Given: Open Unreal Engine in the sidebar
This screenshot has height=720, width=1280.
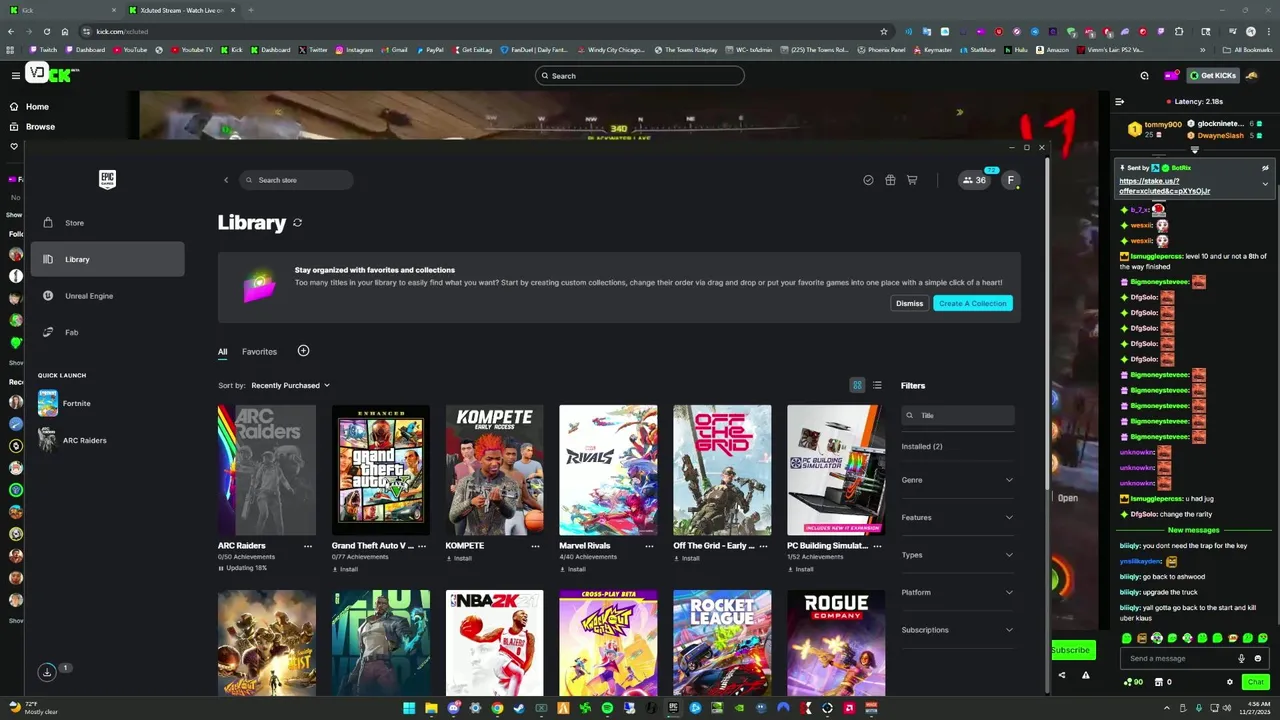Looking at the screenshot, I should (x=107, y=296).
